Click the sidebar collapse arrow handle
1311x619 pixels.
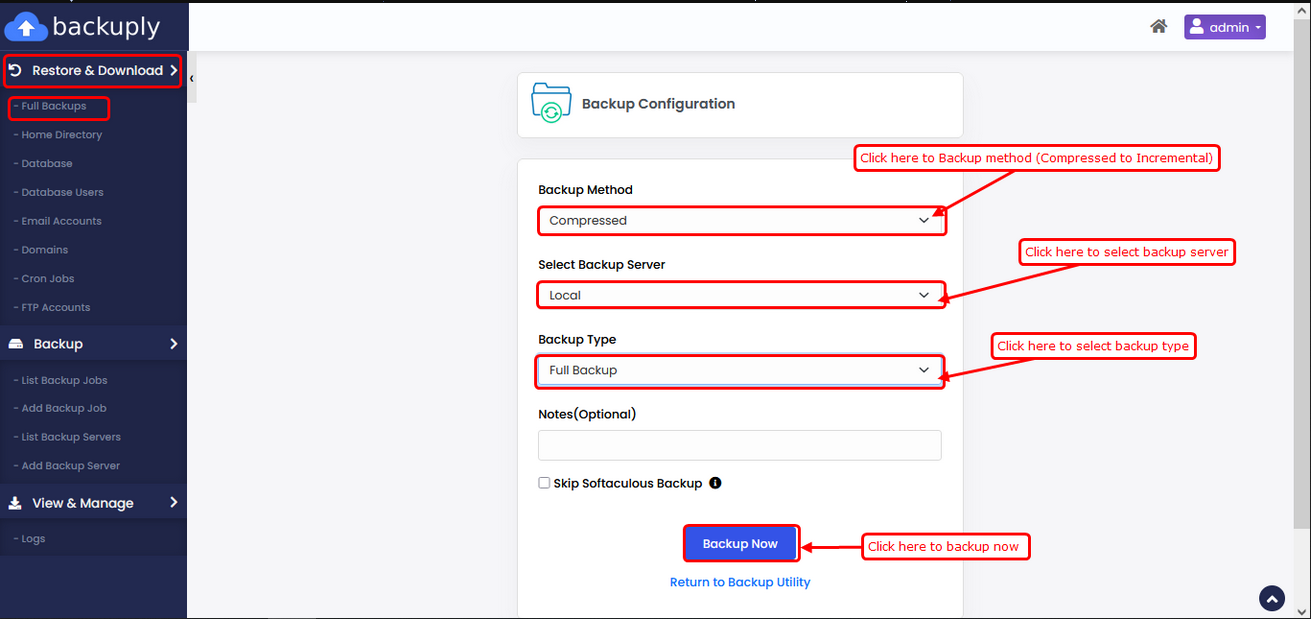[x=191, y=78]
